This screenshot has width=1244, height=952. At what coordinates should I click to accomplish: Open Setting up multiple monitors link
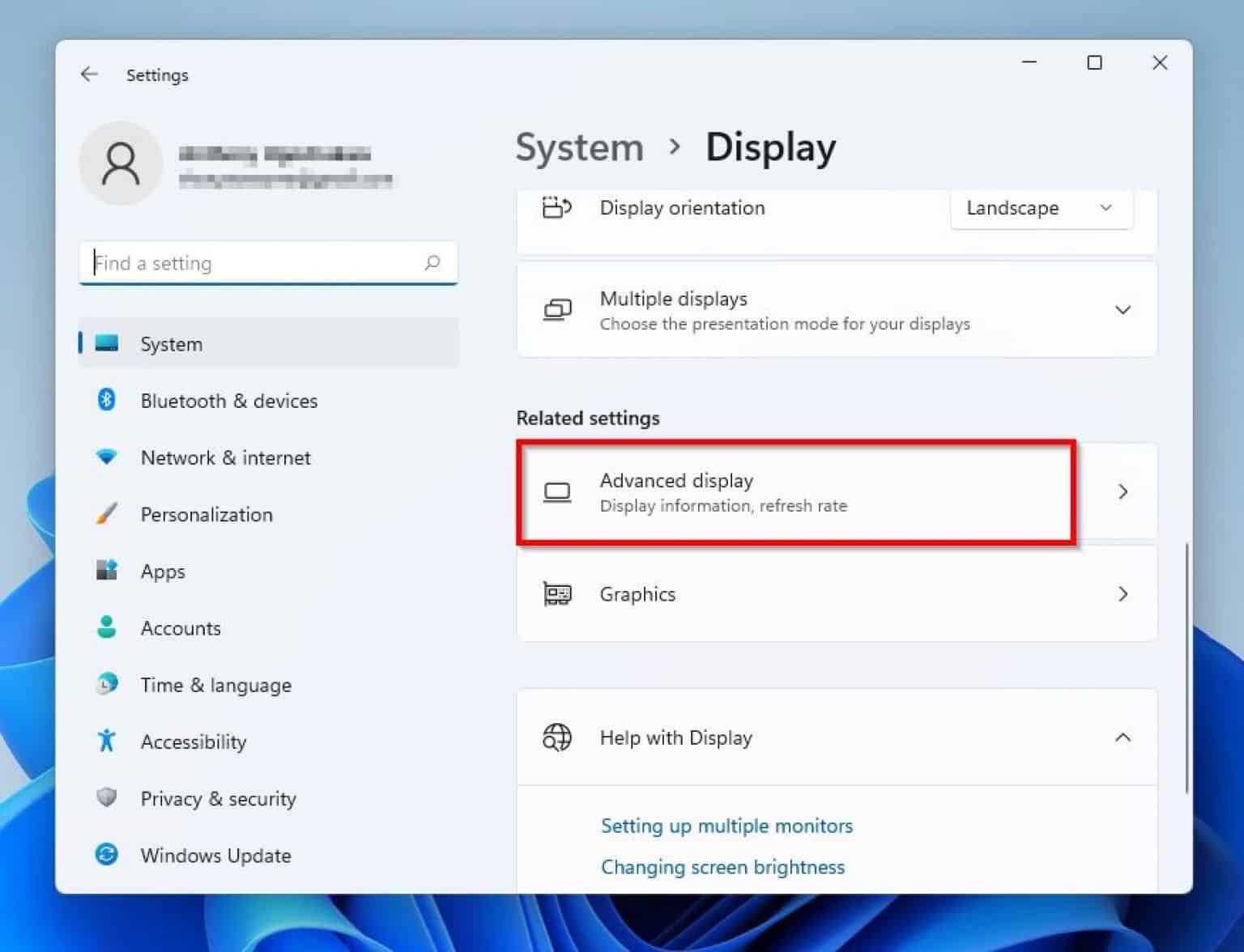click(x=726, y=826)
